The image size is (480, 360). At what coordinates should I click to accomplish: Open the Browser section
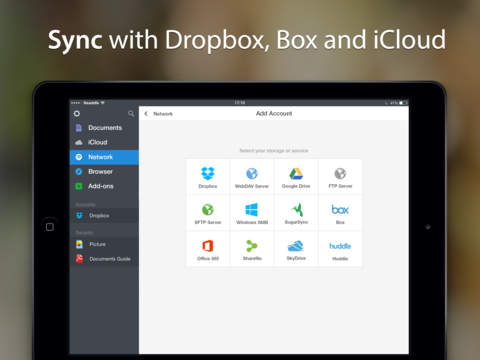[x=104, y=172]
